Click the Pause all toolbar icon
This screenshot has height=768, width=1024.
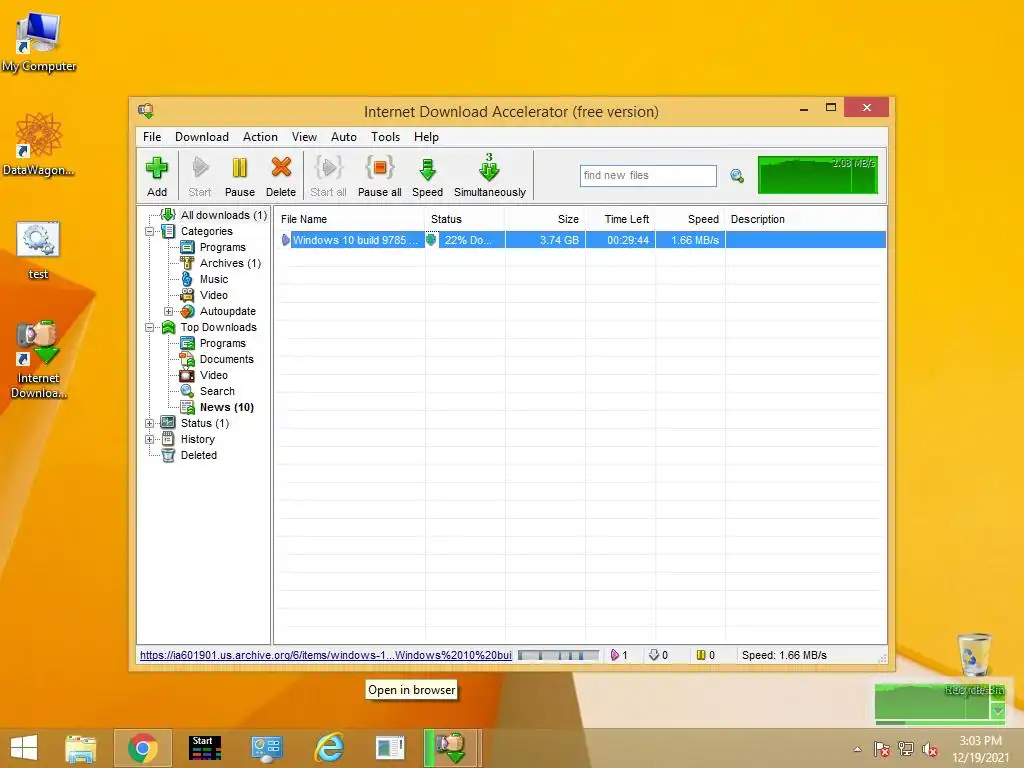click(379, 175)
